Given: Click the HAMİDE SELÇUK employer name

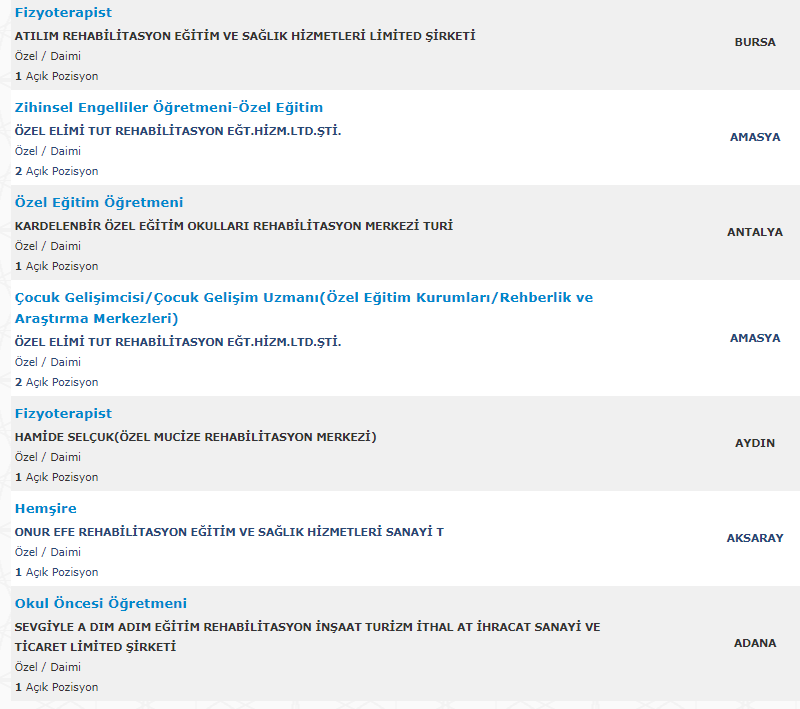Looking at the screenshot, I should click(x=195, y=437).
